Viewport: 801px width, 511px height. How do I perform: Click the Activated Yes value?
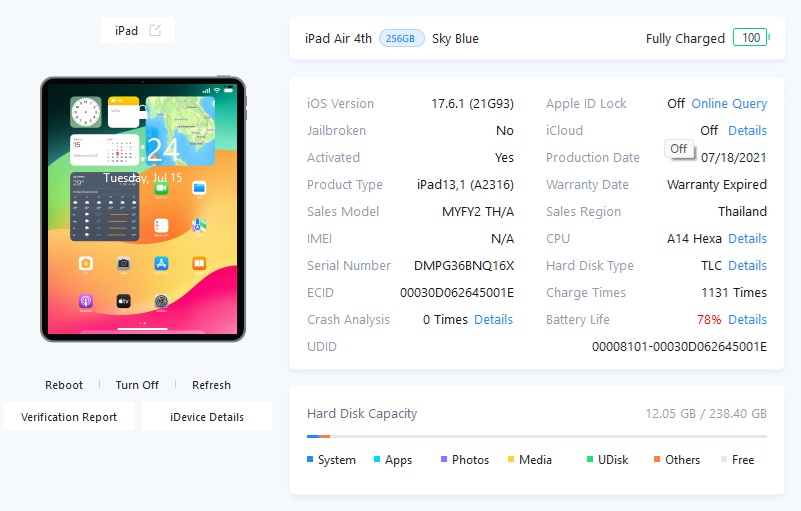coord(504,158)
